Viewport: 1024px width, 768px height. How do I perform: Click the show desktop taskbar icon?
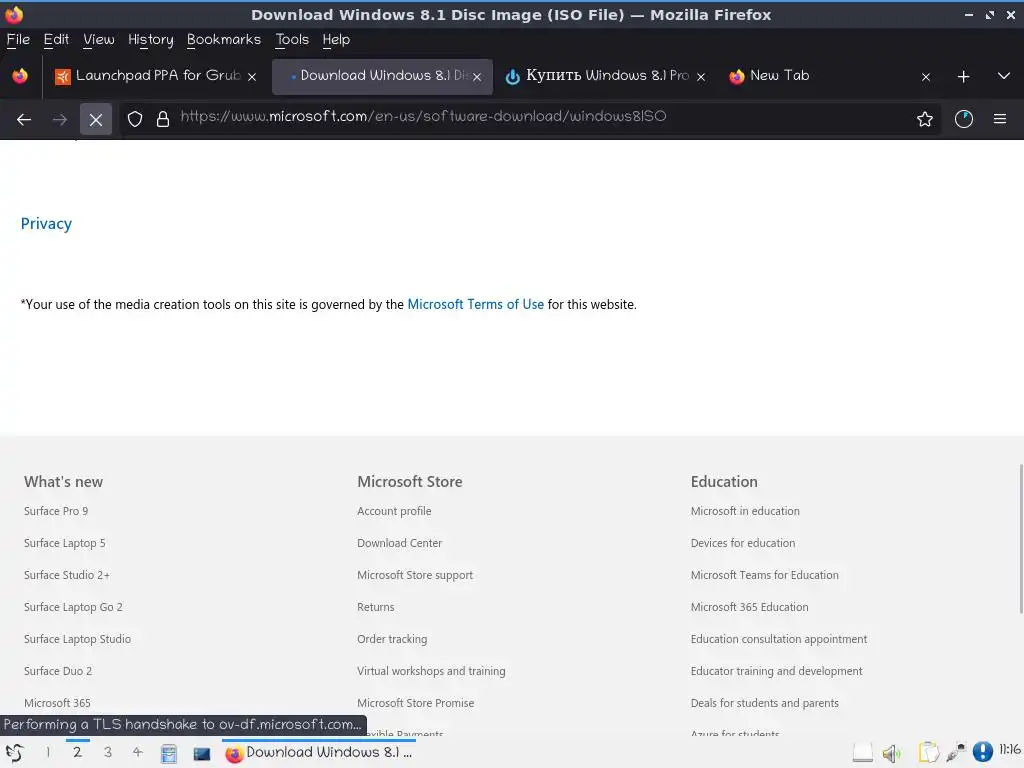click(202, 754)
